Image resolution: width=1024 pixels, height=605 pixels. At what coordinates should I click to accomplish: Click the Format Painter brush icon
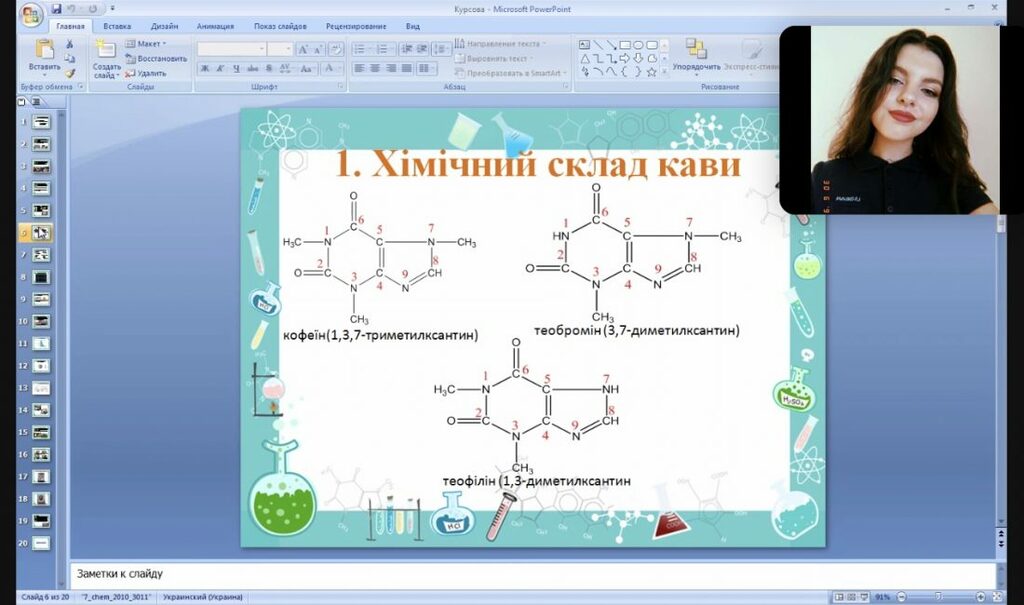coord(70,72)
